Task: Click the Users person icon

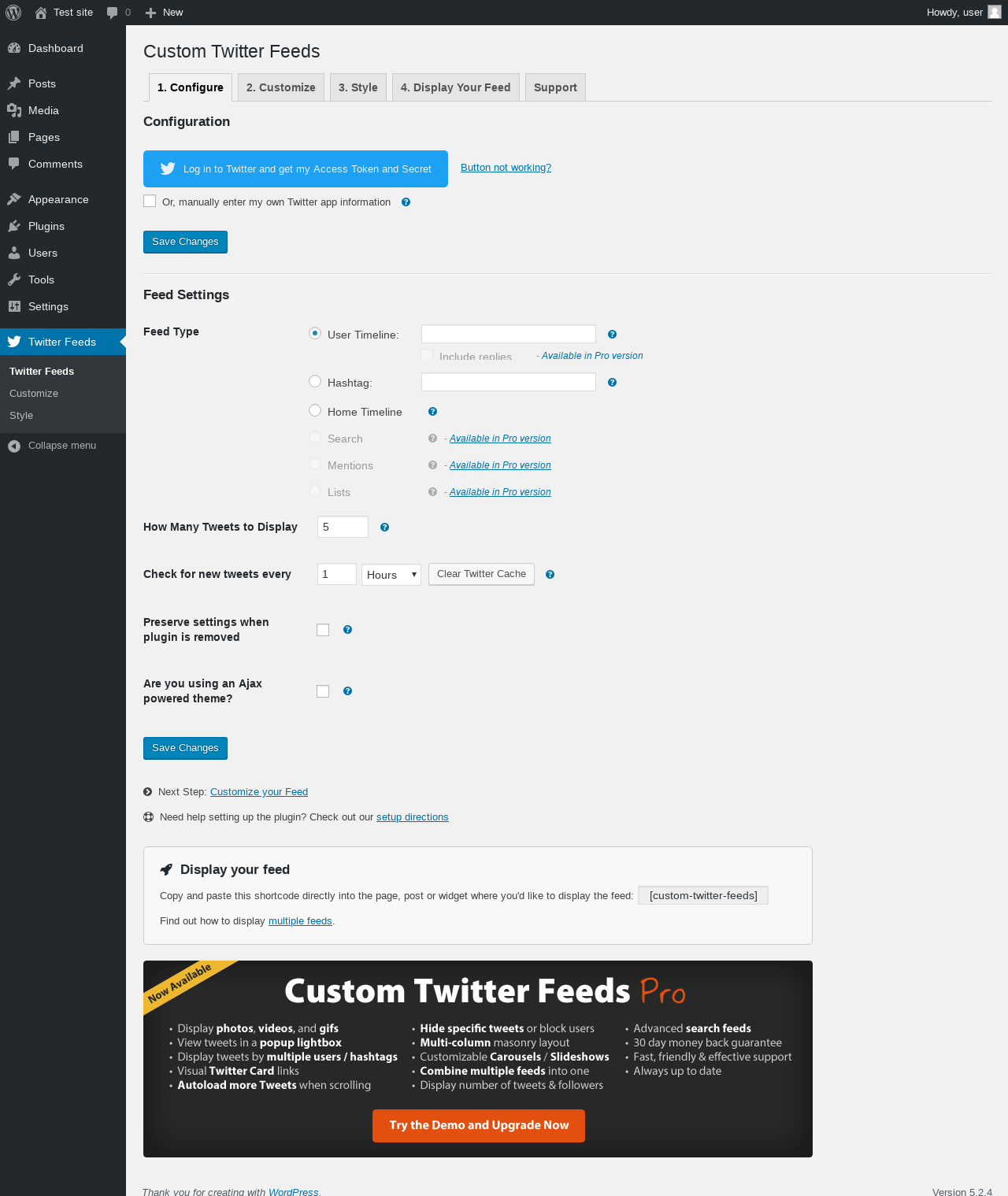Action: pos(14,253)
